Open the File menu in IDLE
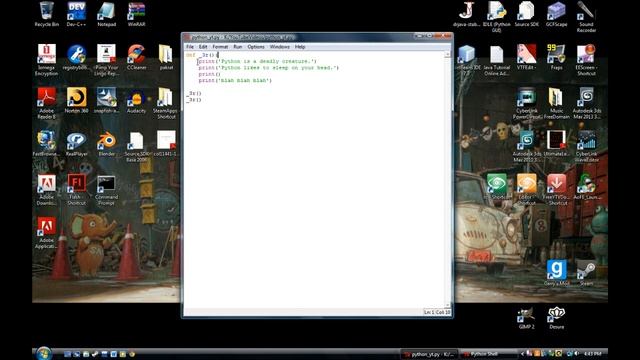The image size is (640, 360). (190, 47)
